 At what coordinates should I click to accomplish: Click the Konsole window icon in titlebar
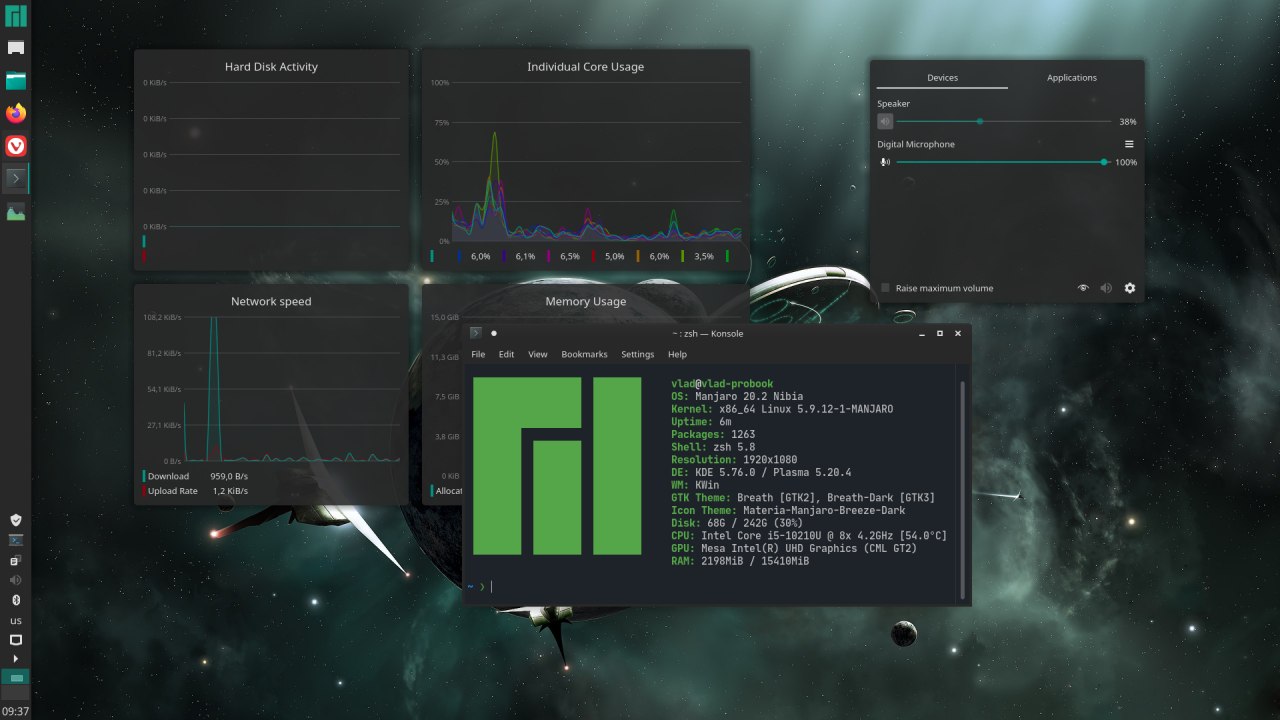pos(476,333)
